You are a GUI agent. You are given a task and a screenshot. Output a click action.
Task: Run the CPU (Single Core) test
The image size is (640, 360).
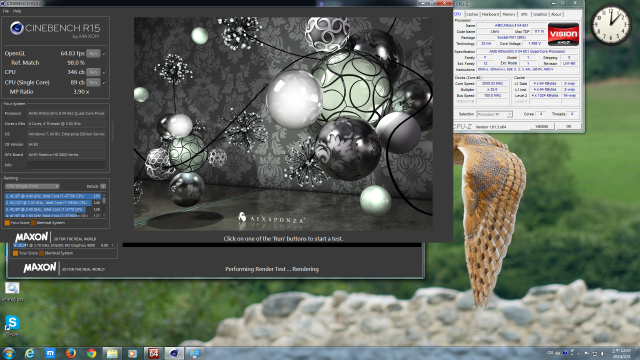pyautogui.click(x=93, y=82)
